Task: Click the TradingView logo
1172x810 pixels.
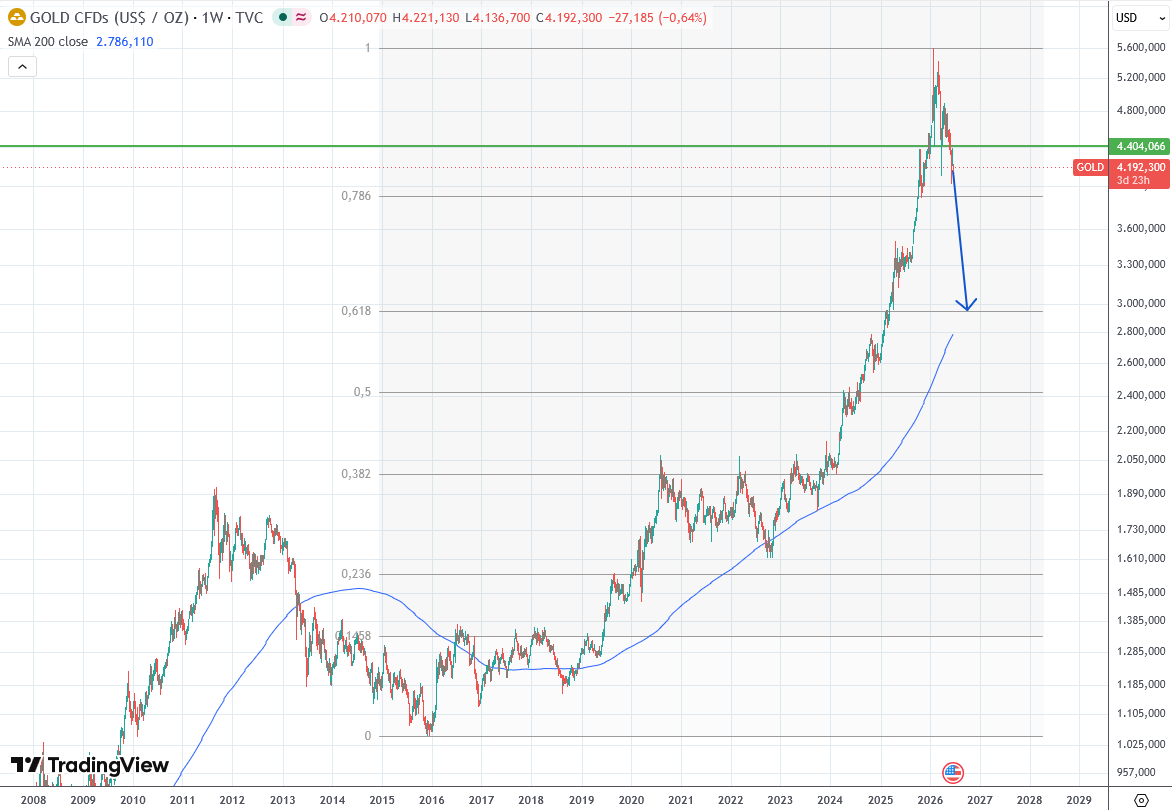Action: click(x=90, y=765)
